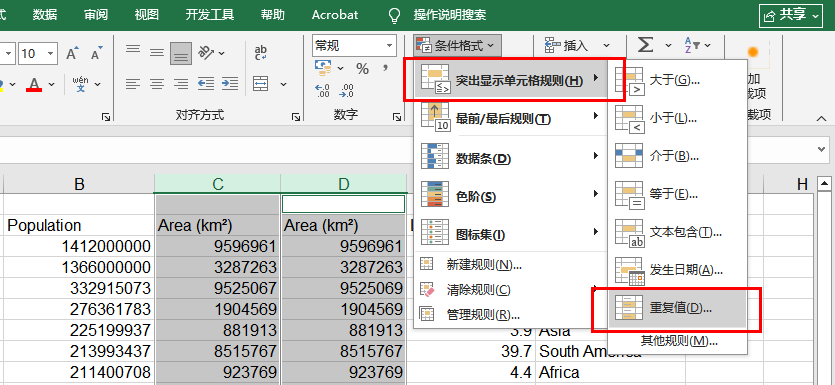This screenshot has height=385, width=835.
Task: Click the sort and filter icon
Action: [x=692, y=45]
